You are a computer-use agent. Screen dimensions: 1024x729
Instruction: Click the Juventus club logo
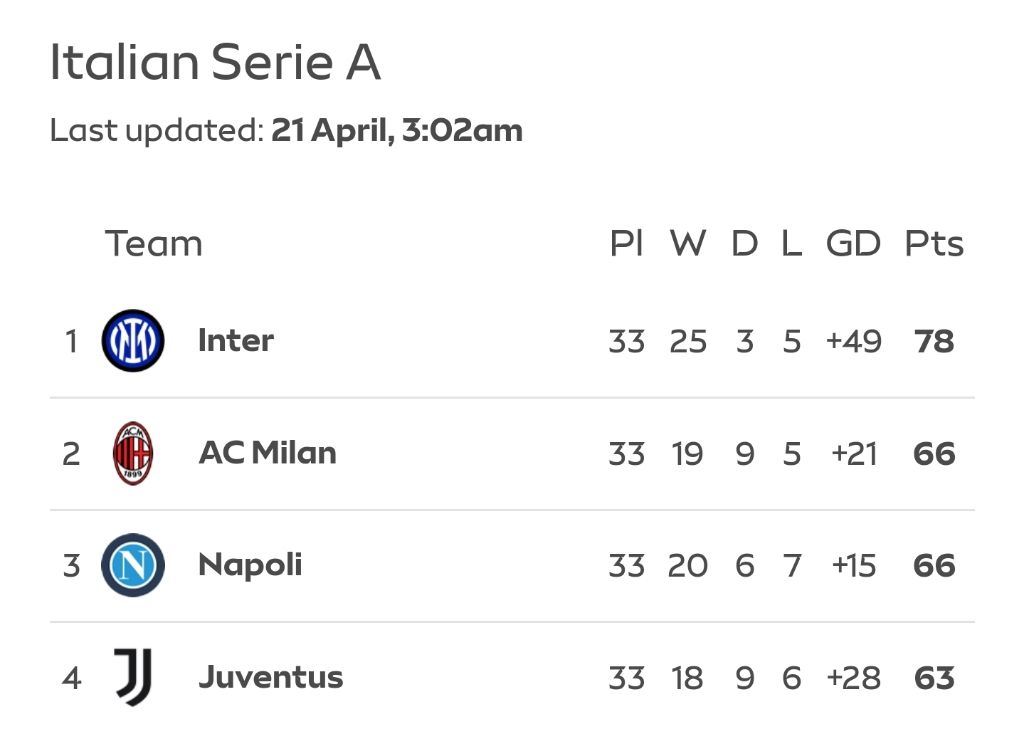pos(133,677)
